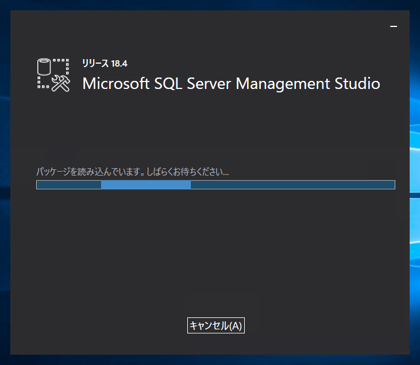Click the SQL Server Management Studio logo icon
Image resolution: width=420 pixels, height=365 pixels.
point(53,75)
